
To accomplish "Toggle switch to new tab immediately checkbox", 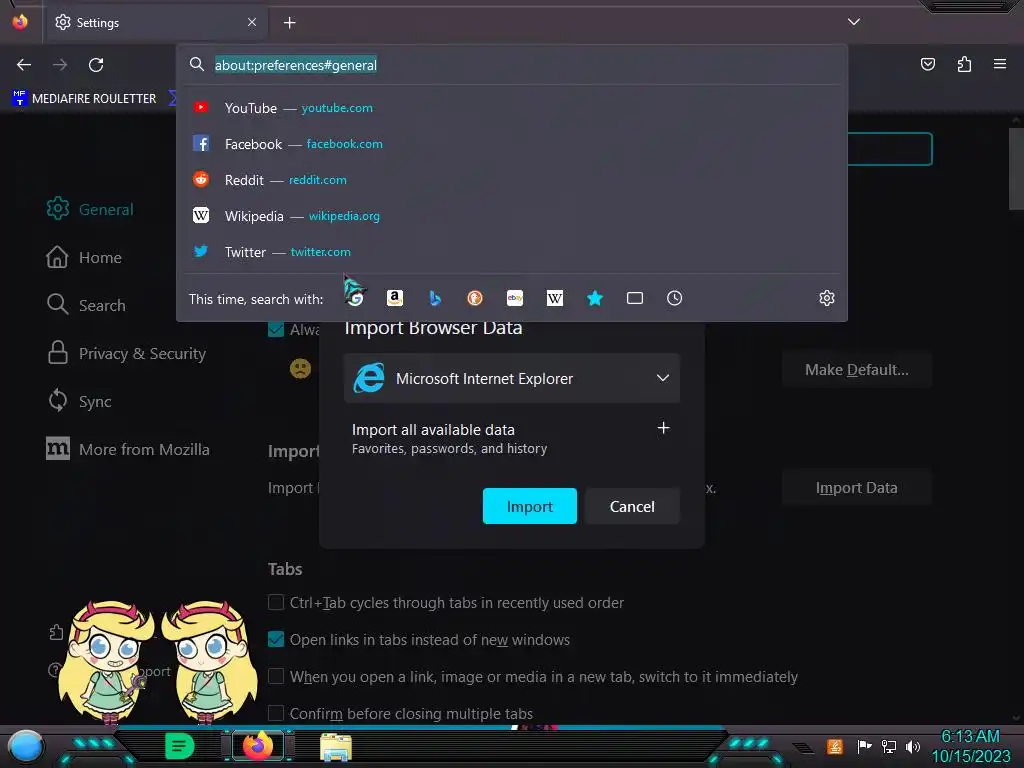I will point(276,676).
